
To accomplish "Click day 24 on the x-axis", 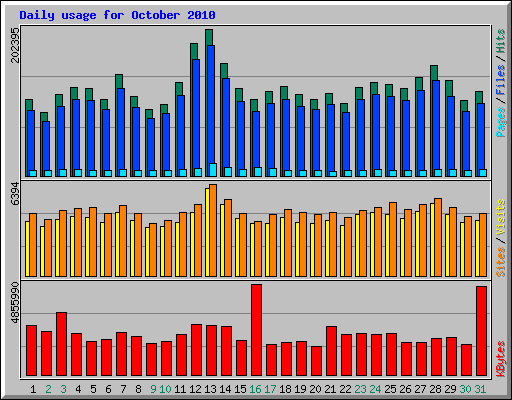I will pos(375,389).
